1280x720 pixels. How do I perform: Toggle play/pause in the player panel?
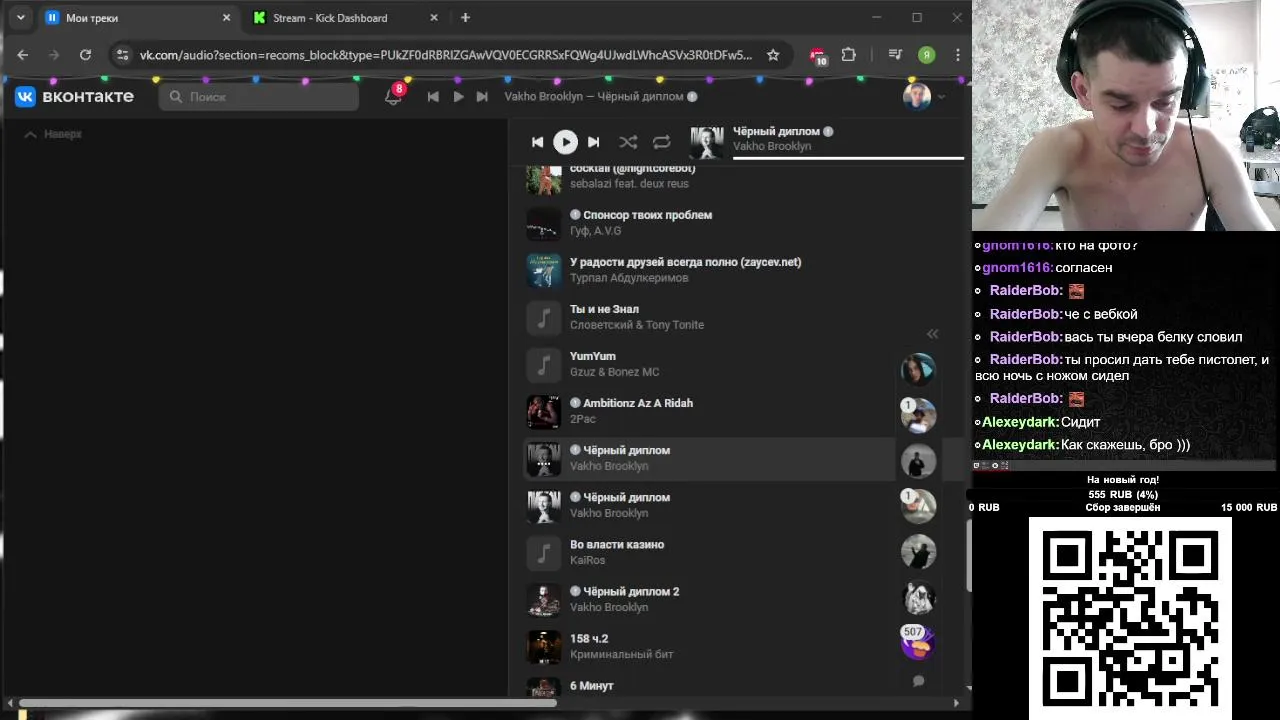pyautogui.click(x=565, y=142)
